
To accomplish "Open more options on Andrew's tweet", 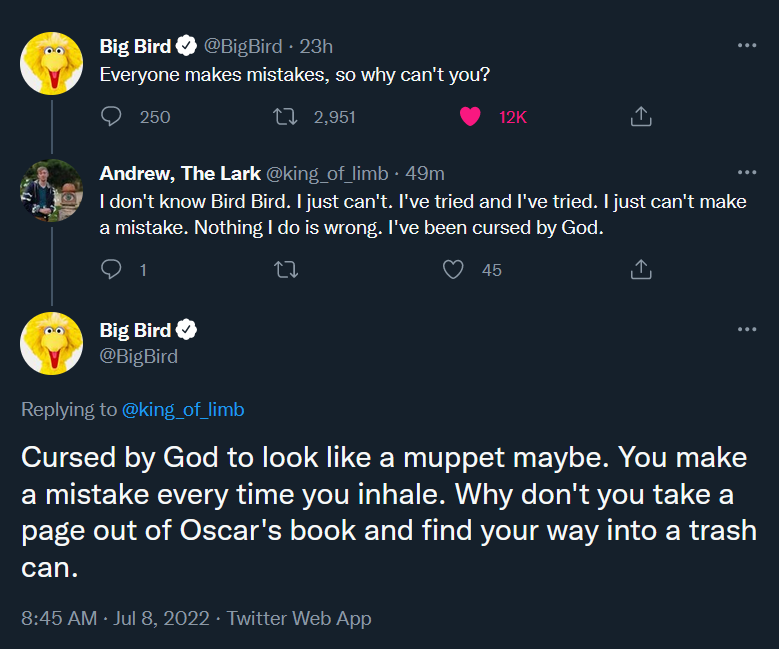I will pos(747,172).
